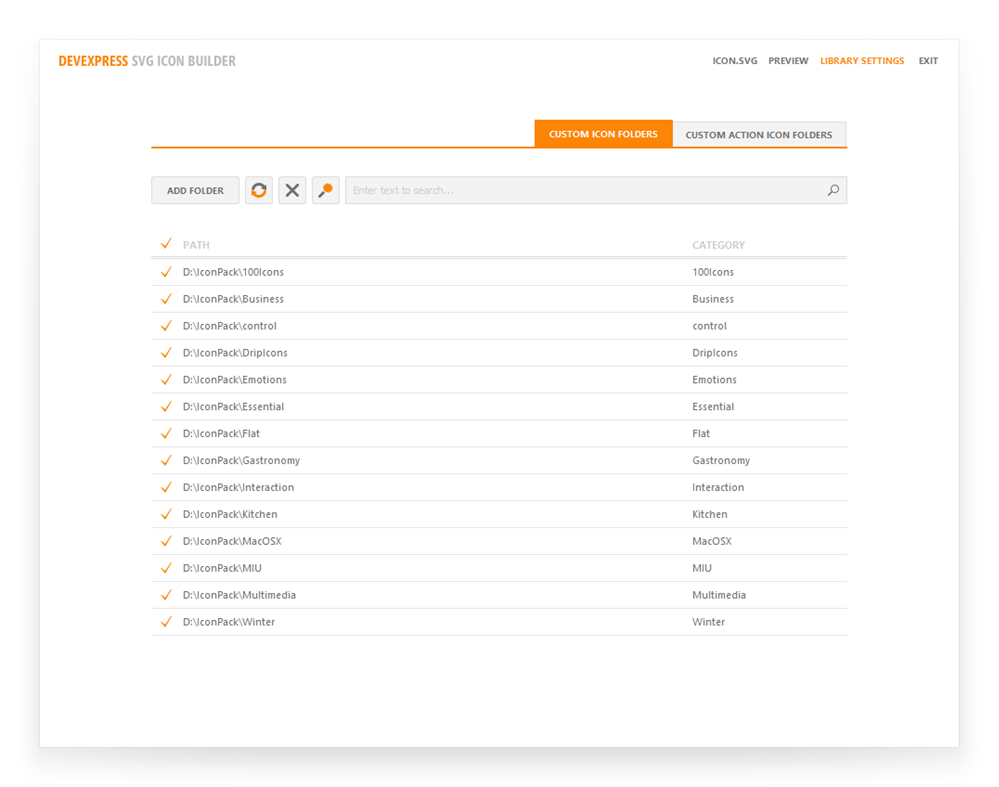Click the DripIcons category cell
Screen dimensions: 999x787
coord(715,352)
